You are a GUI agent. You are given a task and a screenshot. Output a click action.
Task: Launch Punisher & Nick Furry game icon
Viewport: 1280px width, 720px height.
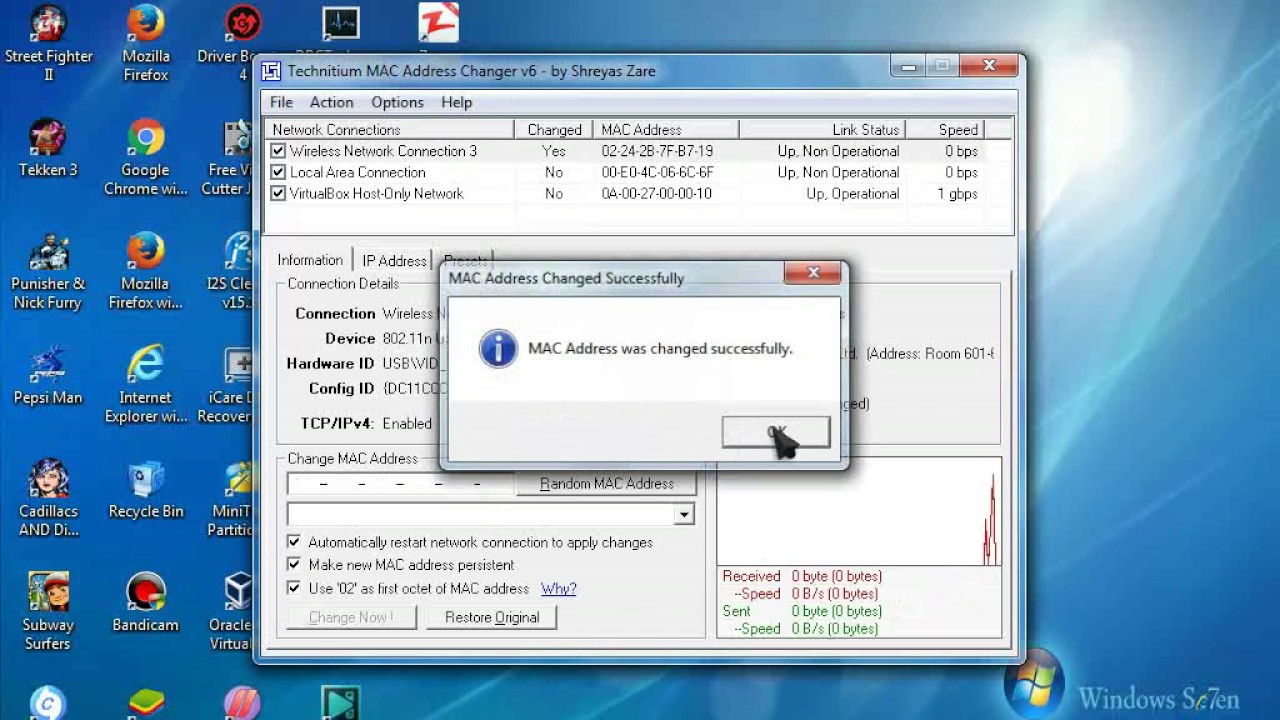tap(48, 271)
